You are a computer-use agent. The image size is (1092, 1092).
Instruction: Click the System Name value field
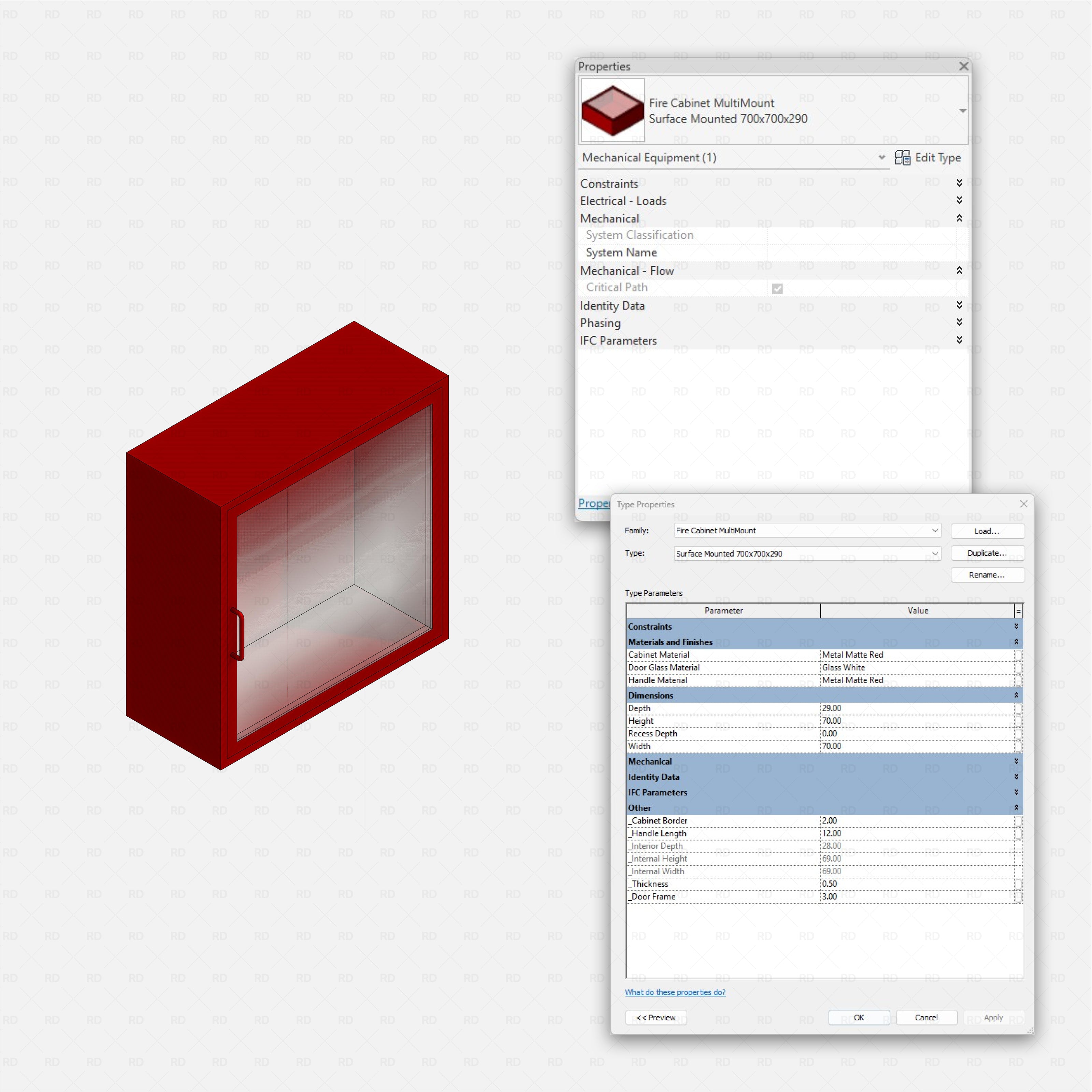861,253
